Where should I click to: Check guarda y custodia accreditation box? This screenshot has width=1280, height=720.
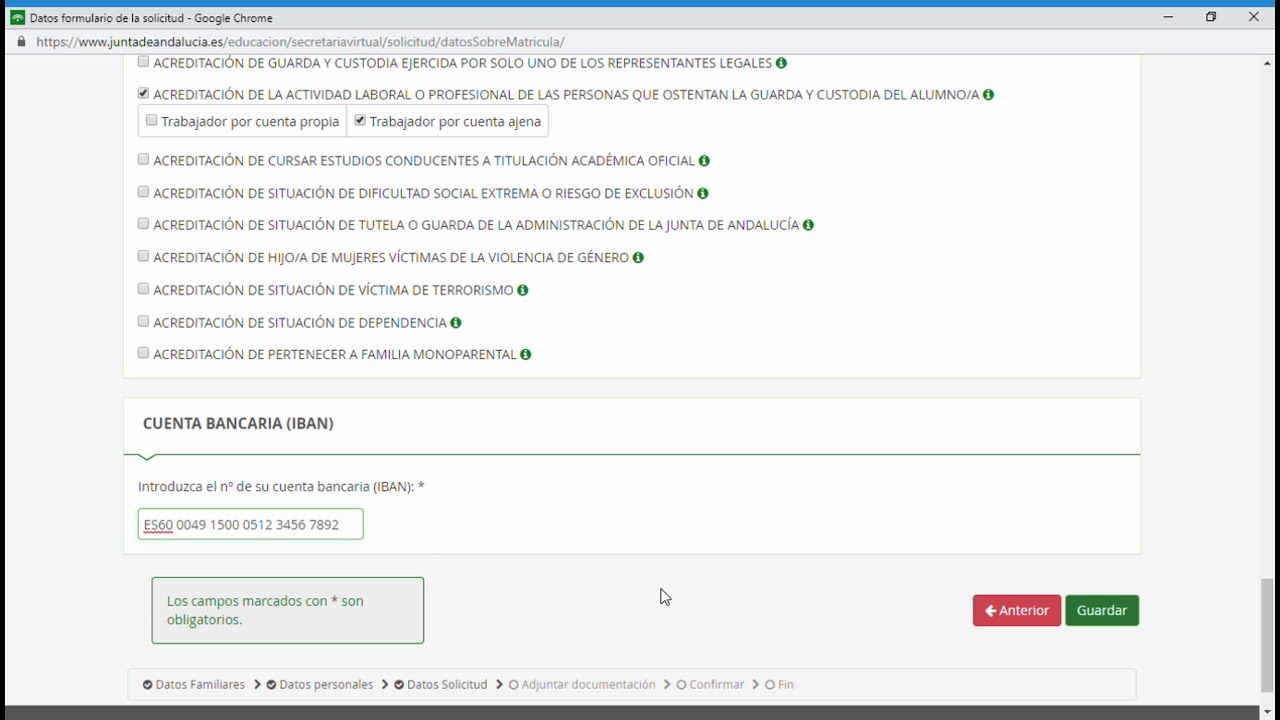tap(143, 62)
